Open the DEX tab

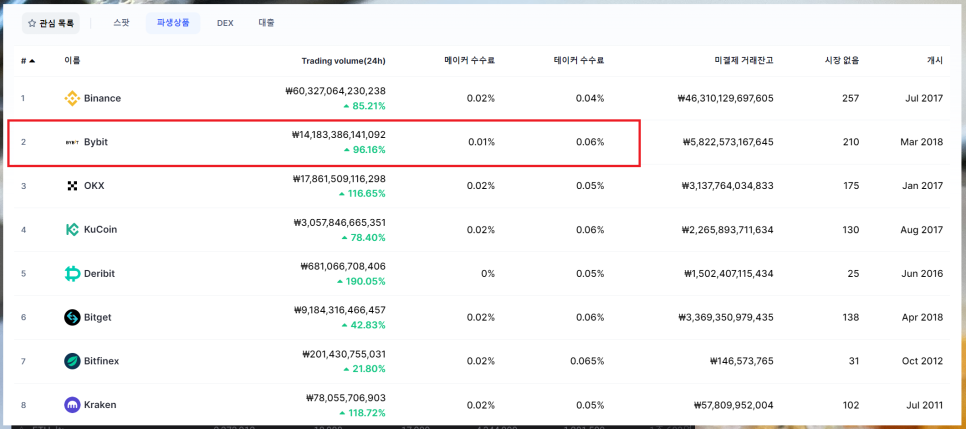point(225,23)
